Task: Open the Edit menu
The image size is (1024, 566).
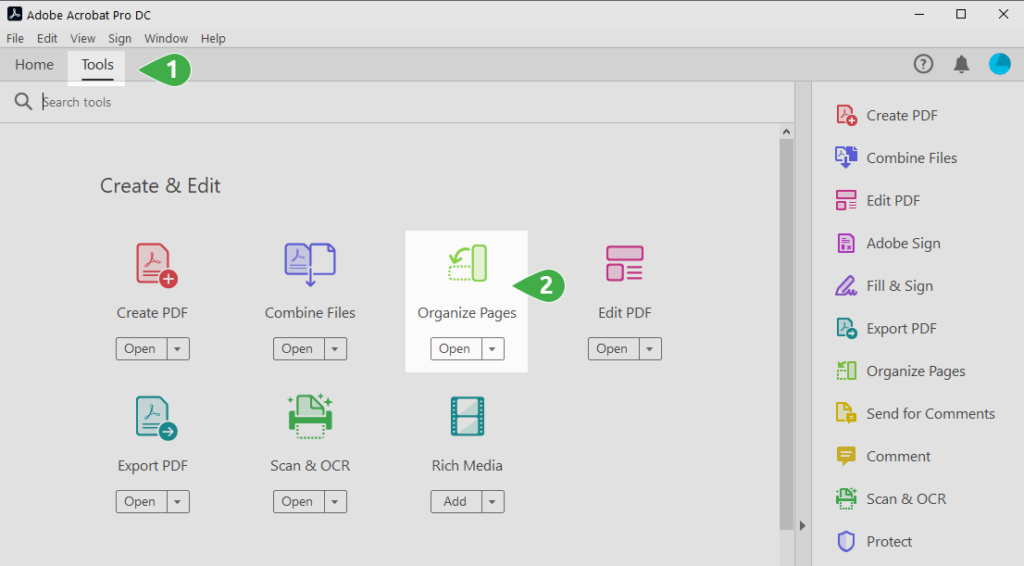Action: tap(47, 39)
